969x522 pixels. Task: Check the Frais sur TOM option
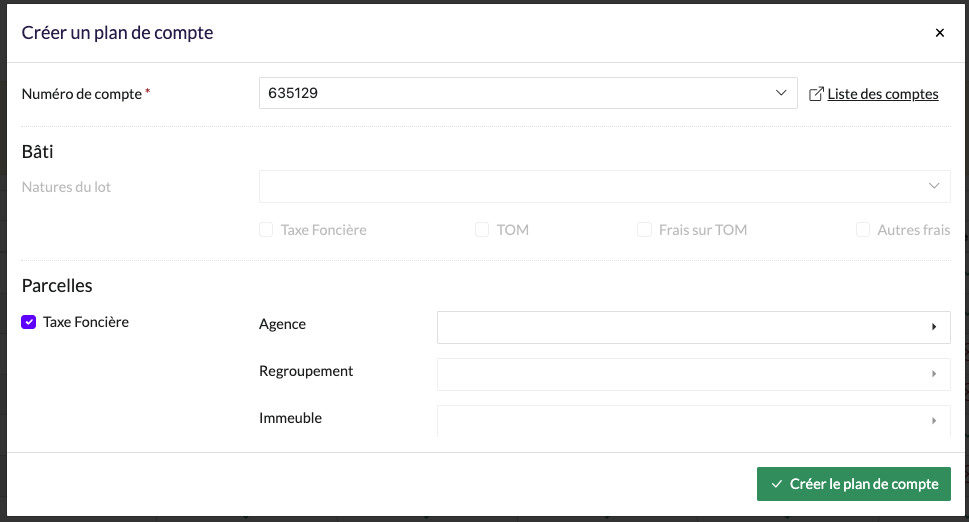pos(644,230)
